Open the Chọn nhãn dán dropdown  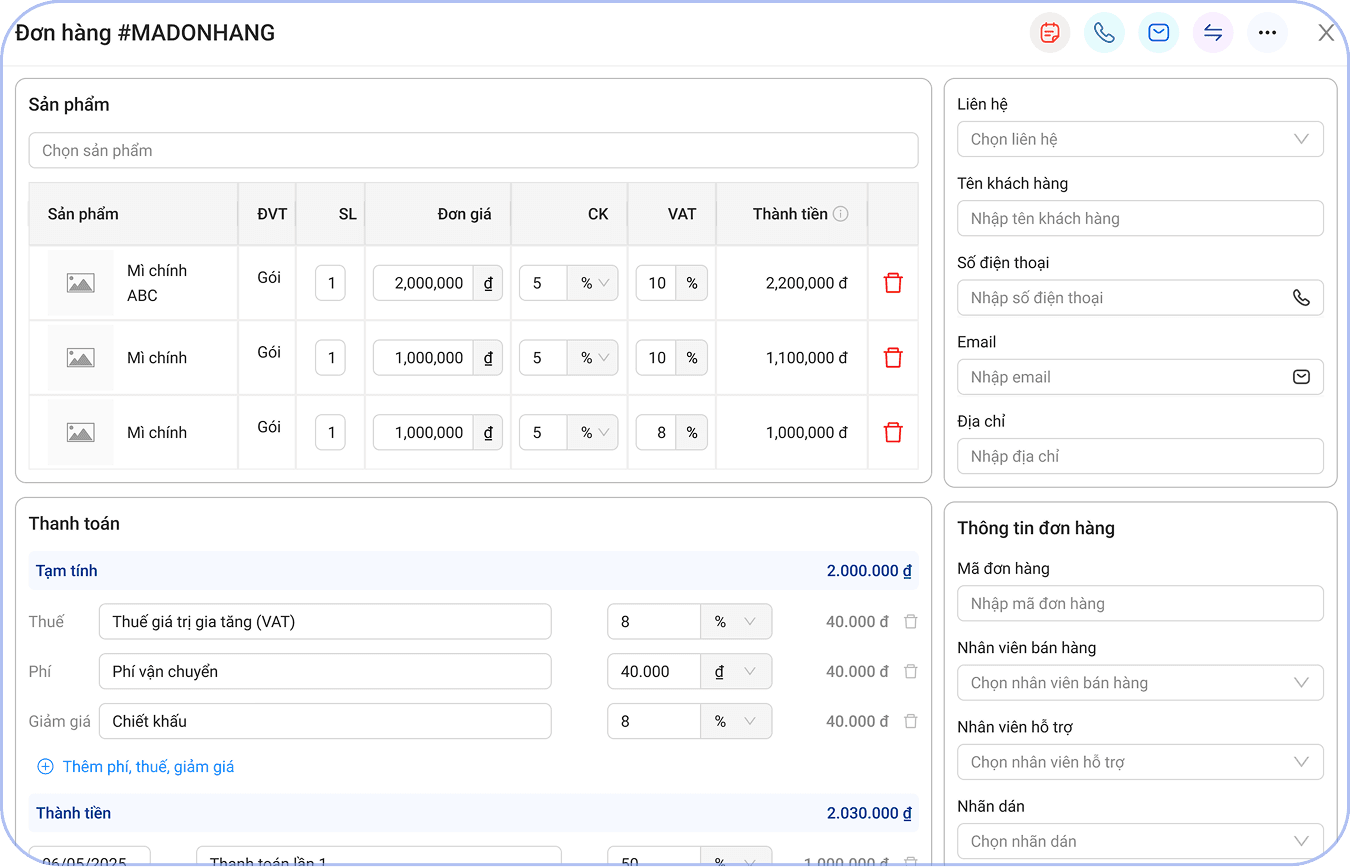(1139, 841)
